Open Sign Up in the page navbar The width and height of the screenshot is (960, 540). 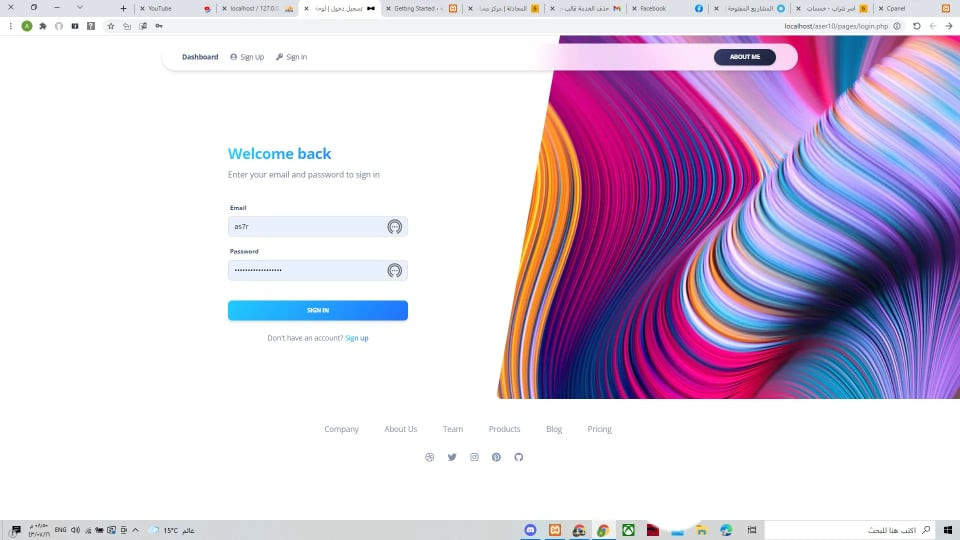pyautogui.click(x=247, y=57)
